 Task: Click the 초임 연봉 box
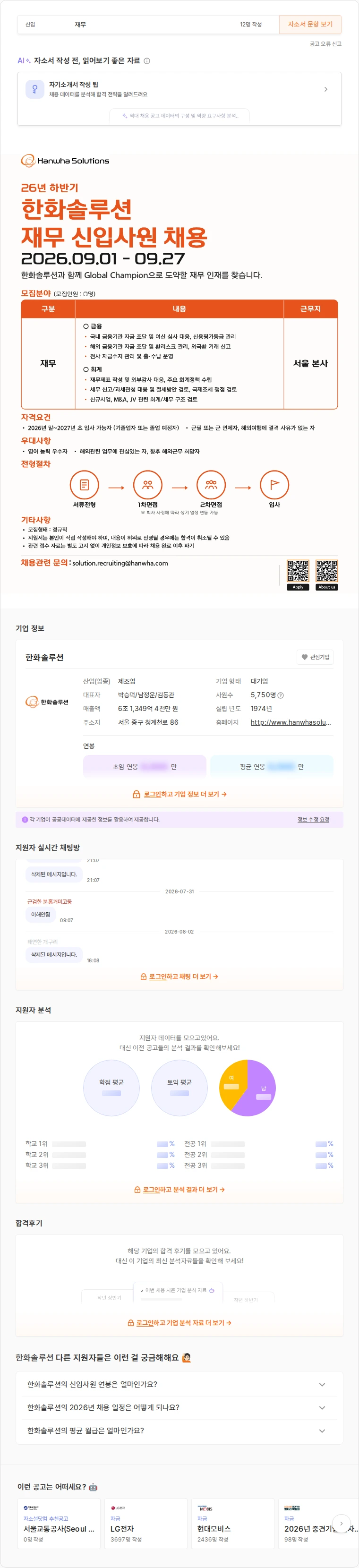[145, 766]
